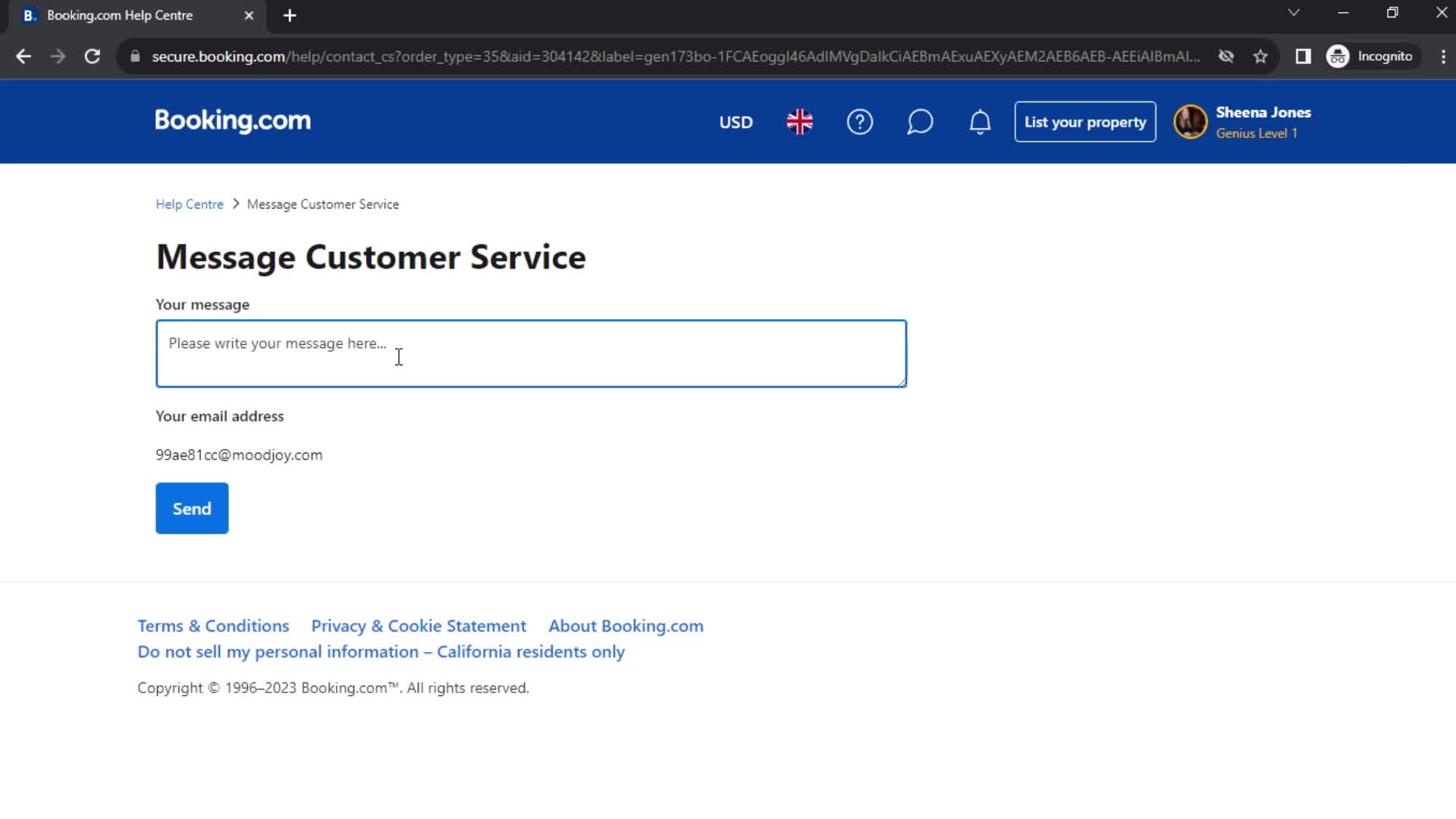
Task: Open Terms & Conditions link
Action: [x=213, y=625]
